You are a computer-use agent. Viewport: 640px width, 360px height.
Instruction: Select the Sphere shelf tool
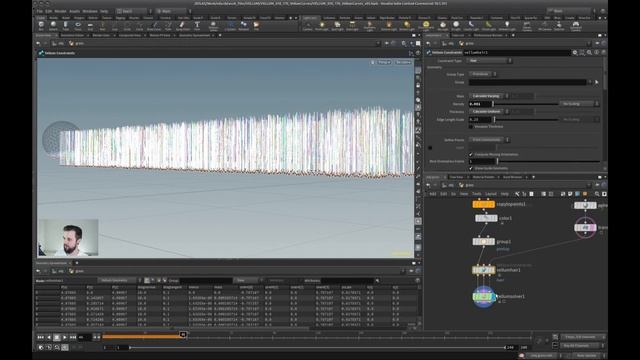click(x=53, y=26)
